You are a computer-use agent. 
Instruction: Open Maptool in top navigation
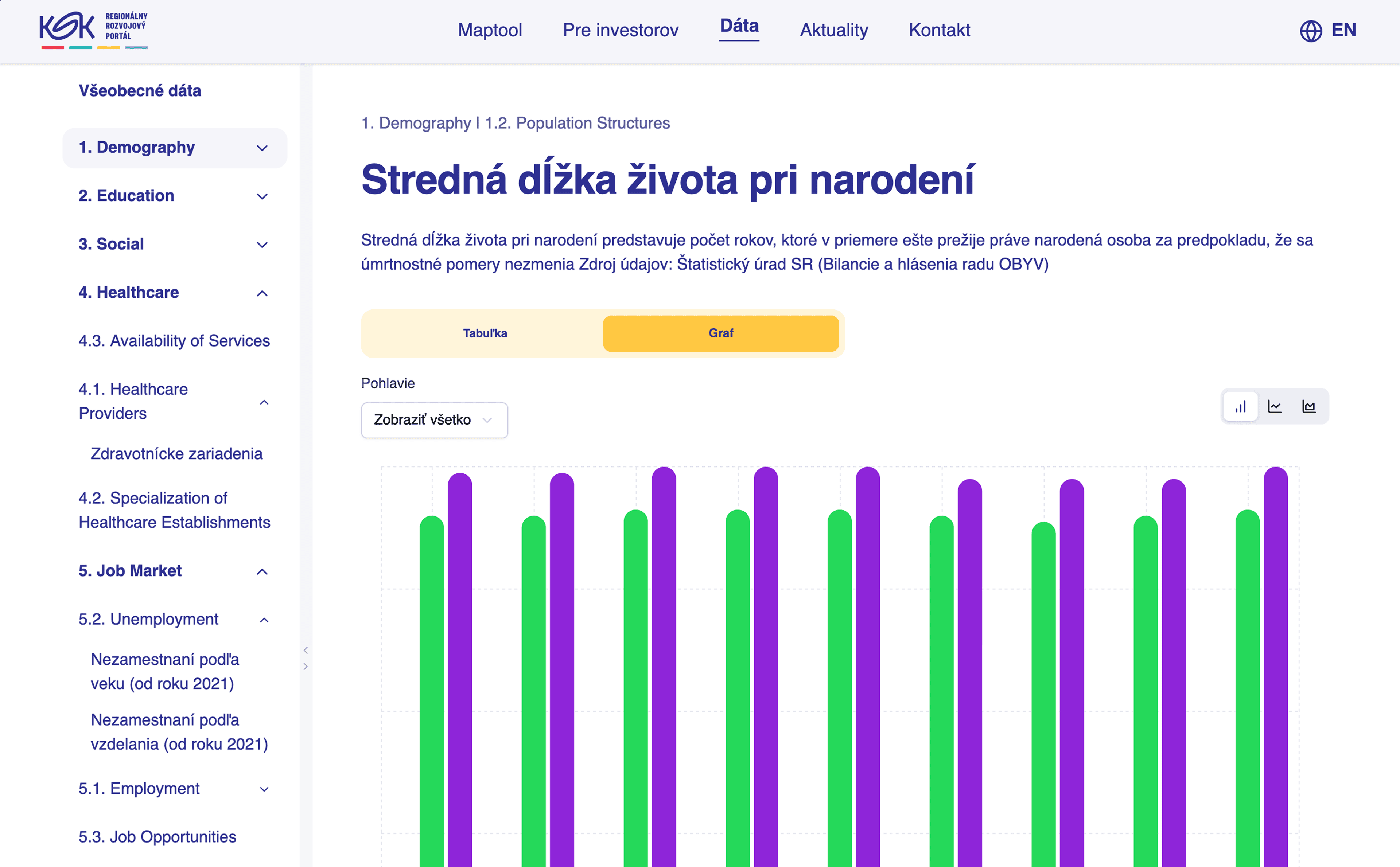tap(489, 30)
